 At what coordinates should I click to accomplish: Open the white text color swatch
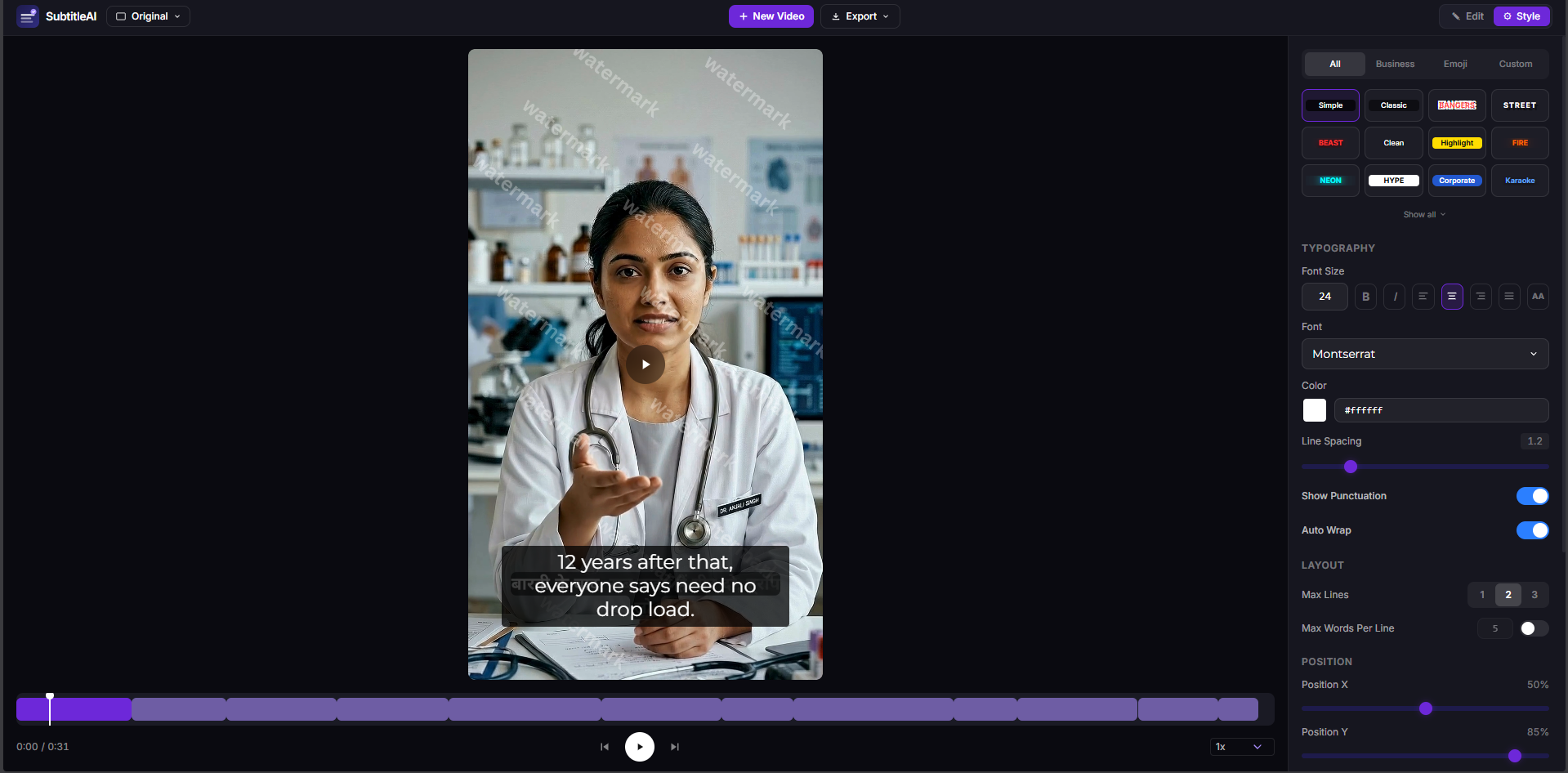coord(1314,410)
